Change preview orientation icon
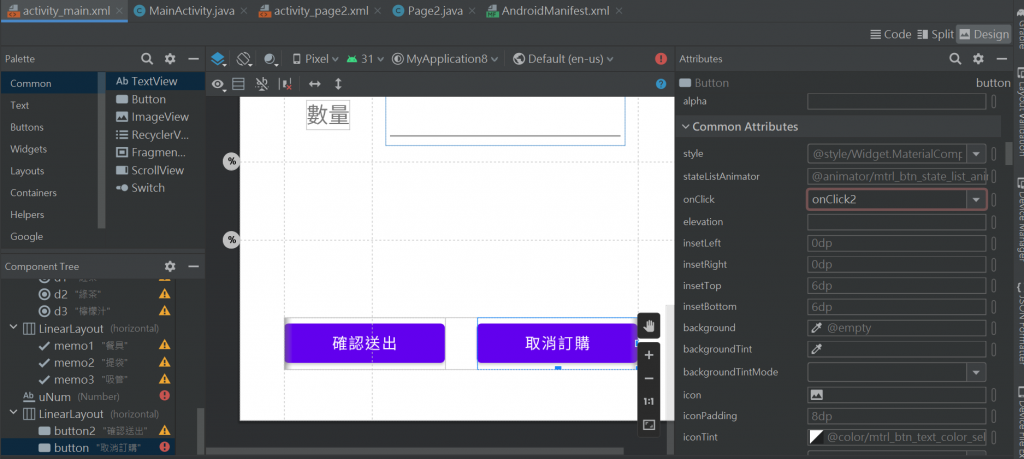 tap(244, 59)
